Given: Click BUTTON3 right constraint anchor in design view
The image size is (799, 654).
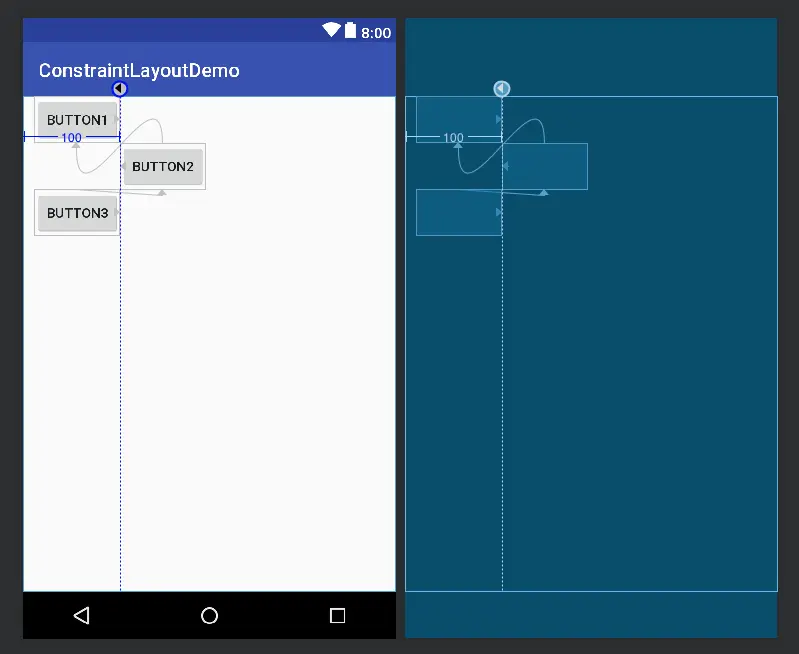Looking at the screenshot, I should pyautogui.click(x=117, y=213).
